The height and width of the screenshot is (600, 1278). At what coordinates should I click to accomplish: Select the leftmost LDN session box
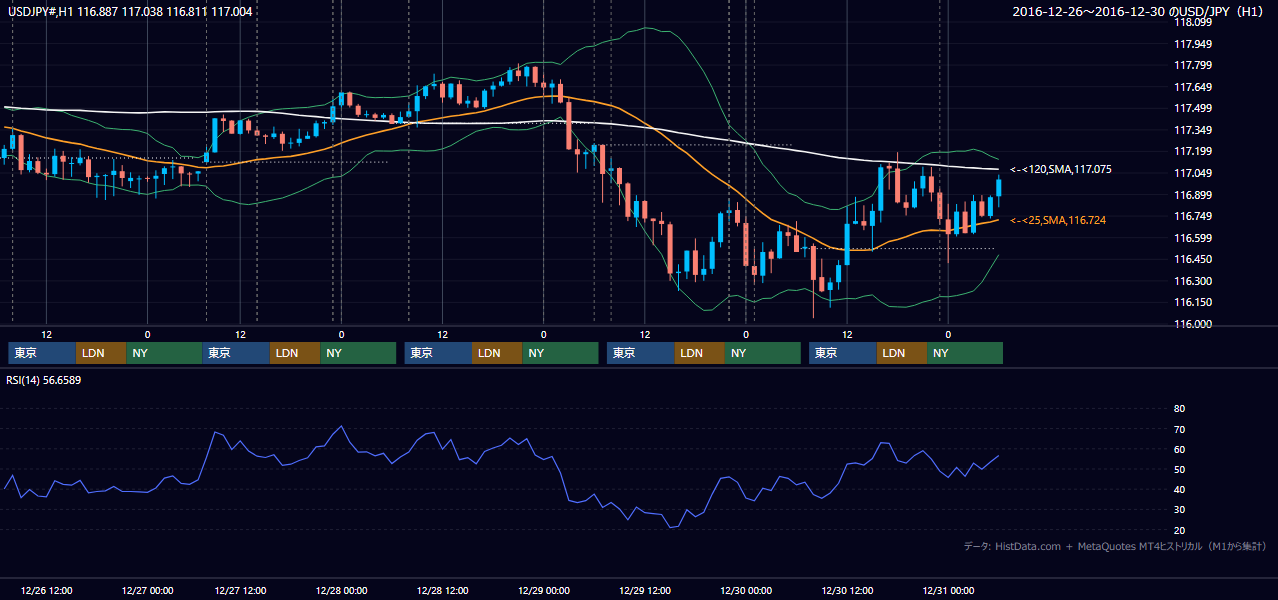click(x=101, y=353)
